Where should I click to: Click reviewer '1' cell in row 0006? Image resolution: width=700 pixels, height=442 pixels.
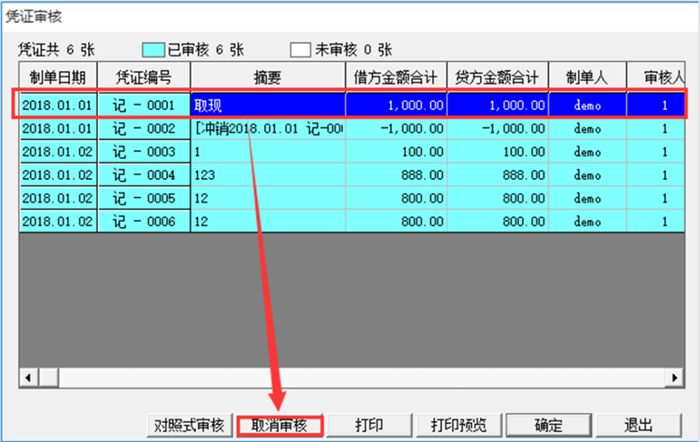click(656, 221)
